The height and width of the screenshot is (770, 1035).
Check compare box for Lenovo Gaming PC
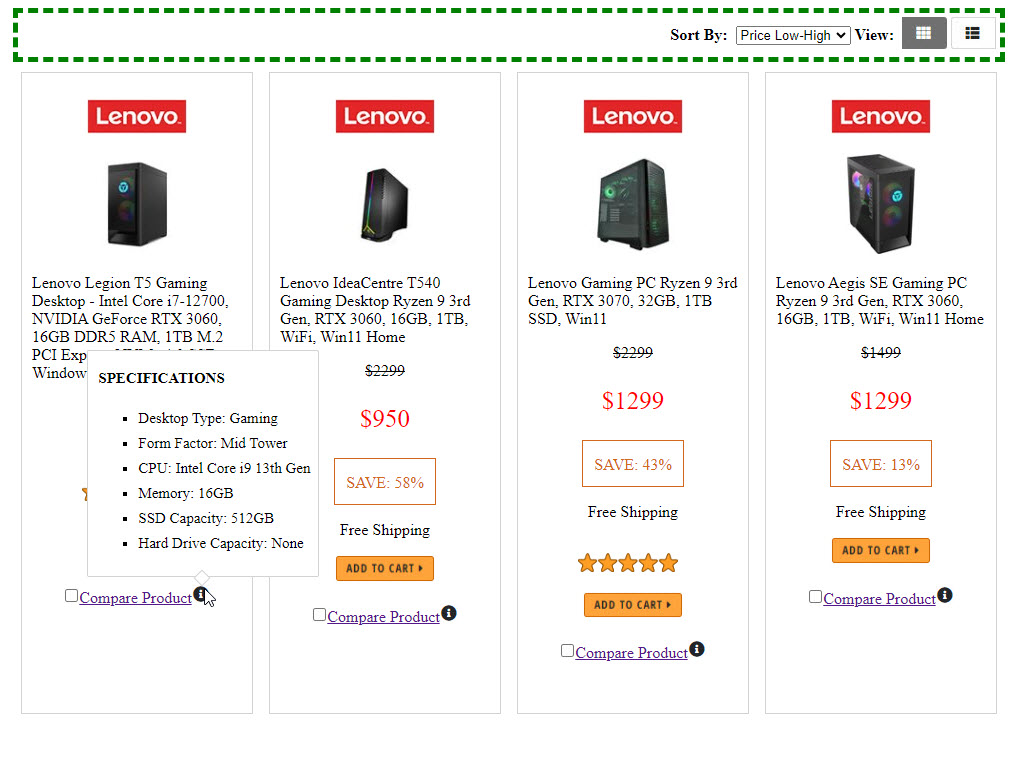click(567, 651)
